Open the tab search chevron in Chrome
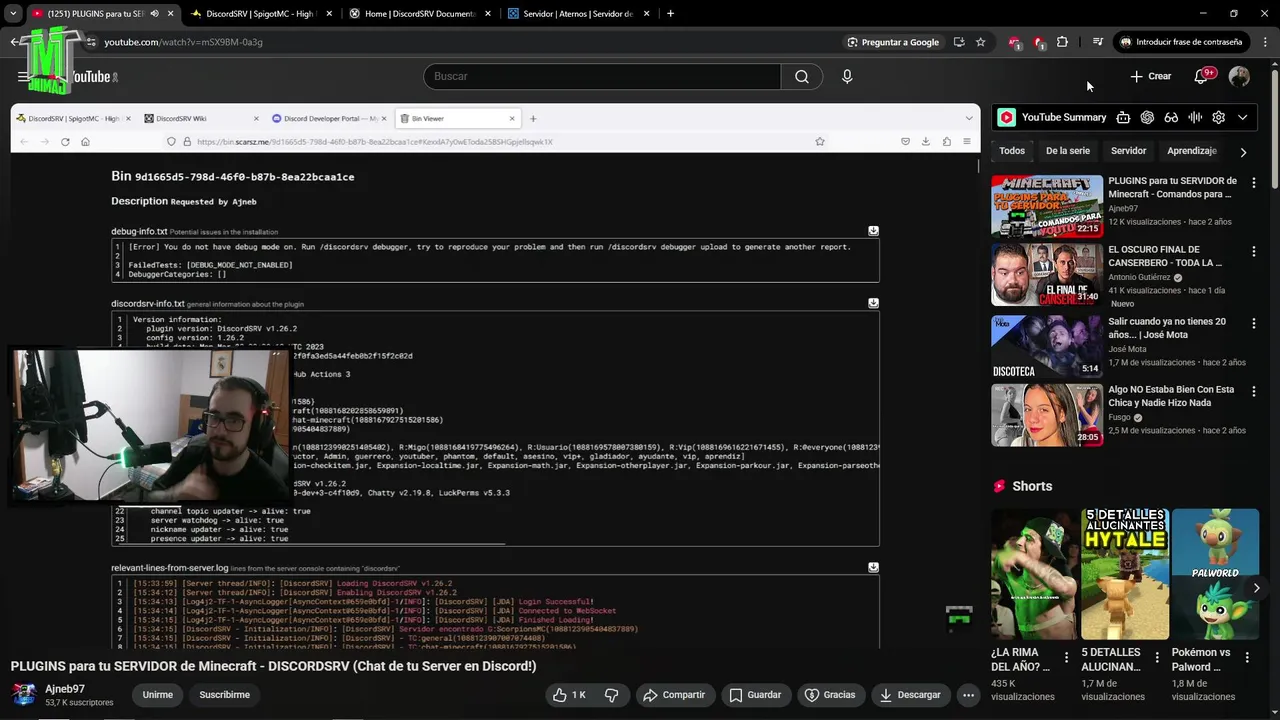Viewport: 1280px width, 720px height. (x=13, y=13)
